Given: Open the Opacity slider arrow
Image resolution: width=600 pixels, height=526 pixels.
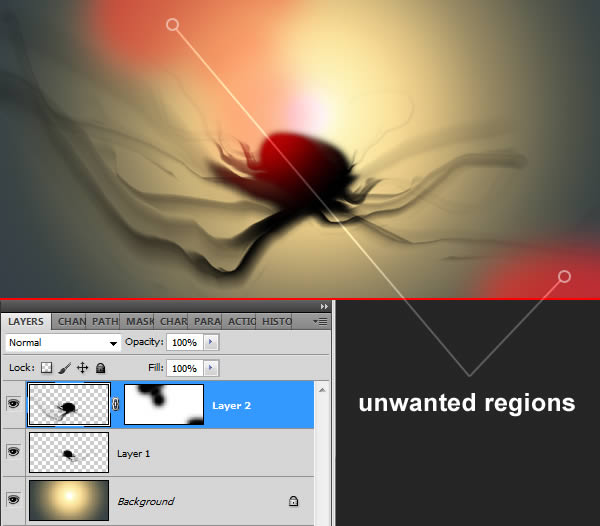Looking at the screenshot, I should (x=210, y=342).
